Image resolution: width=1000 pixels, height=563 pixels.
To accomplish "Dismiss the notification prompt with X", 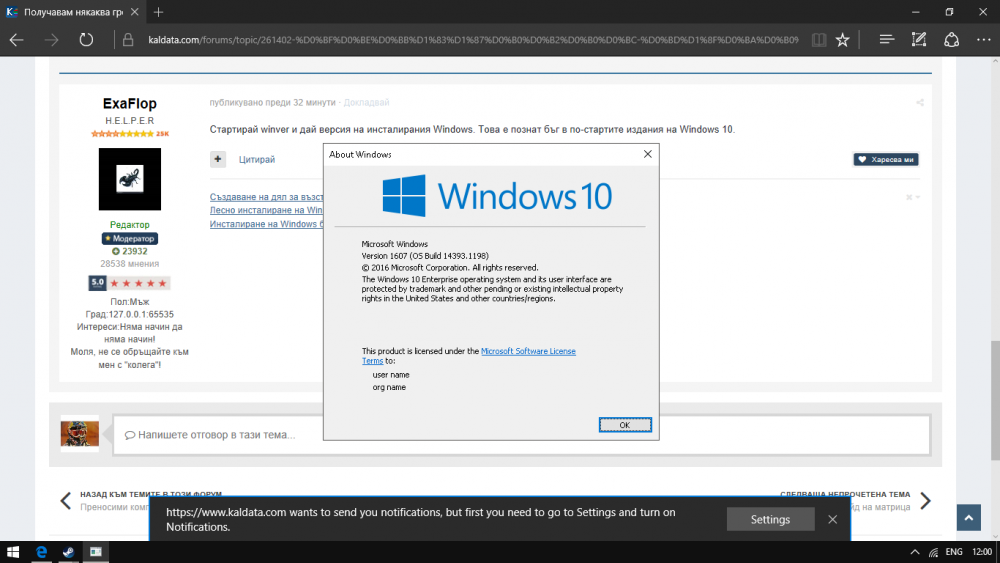I will click(832, 519).
